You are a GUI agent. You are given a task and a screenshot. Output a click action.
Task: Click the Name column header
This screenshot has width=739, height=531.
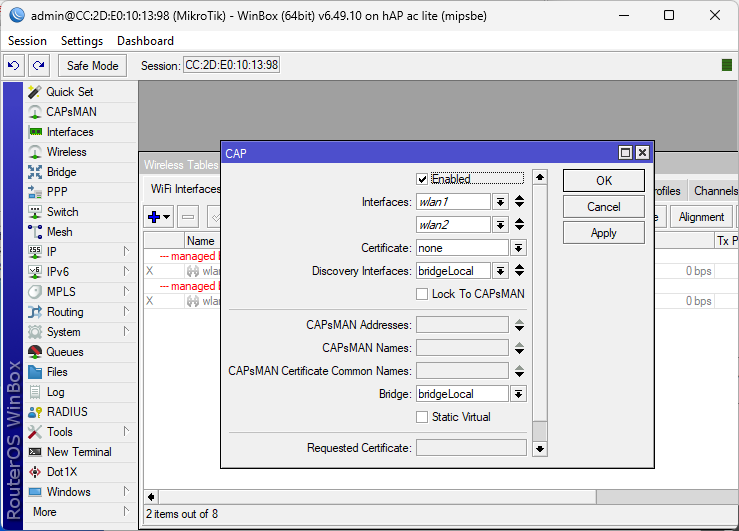(202, 241)
